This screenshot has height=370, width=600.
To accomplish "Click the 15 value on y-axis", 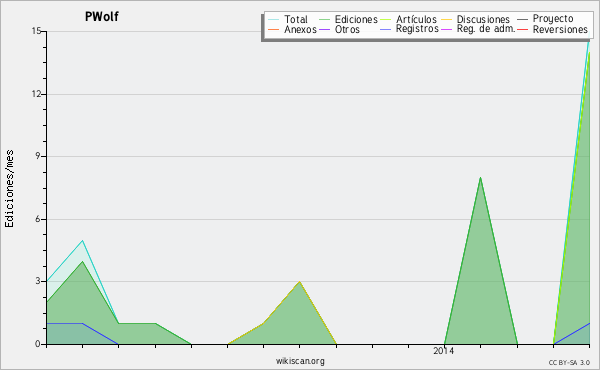I will [36, 31].
